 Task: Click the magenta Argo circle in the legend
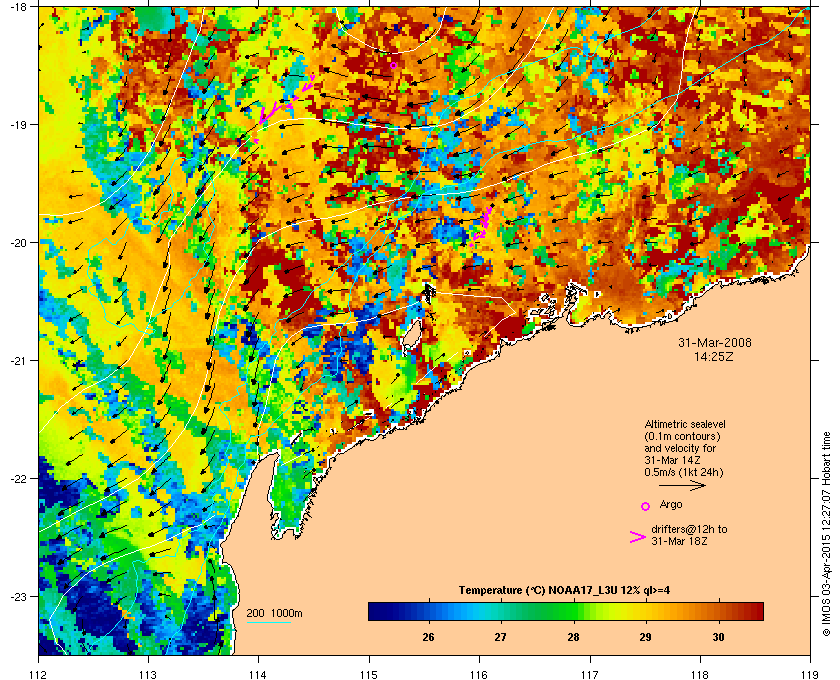click(646, 506)
